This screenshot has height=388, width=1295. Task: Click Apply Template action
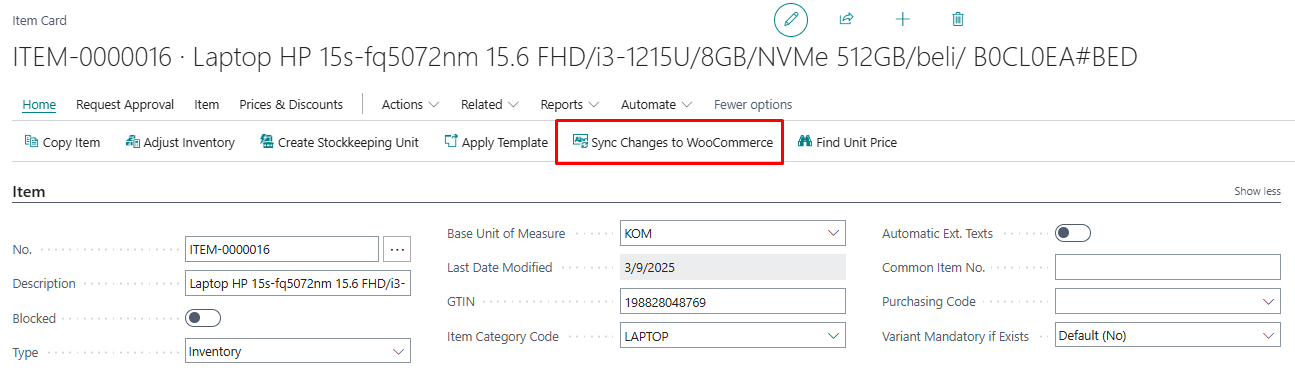[x=496, y=143]
